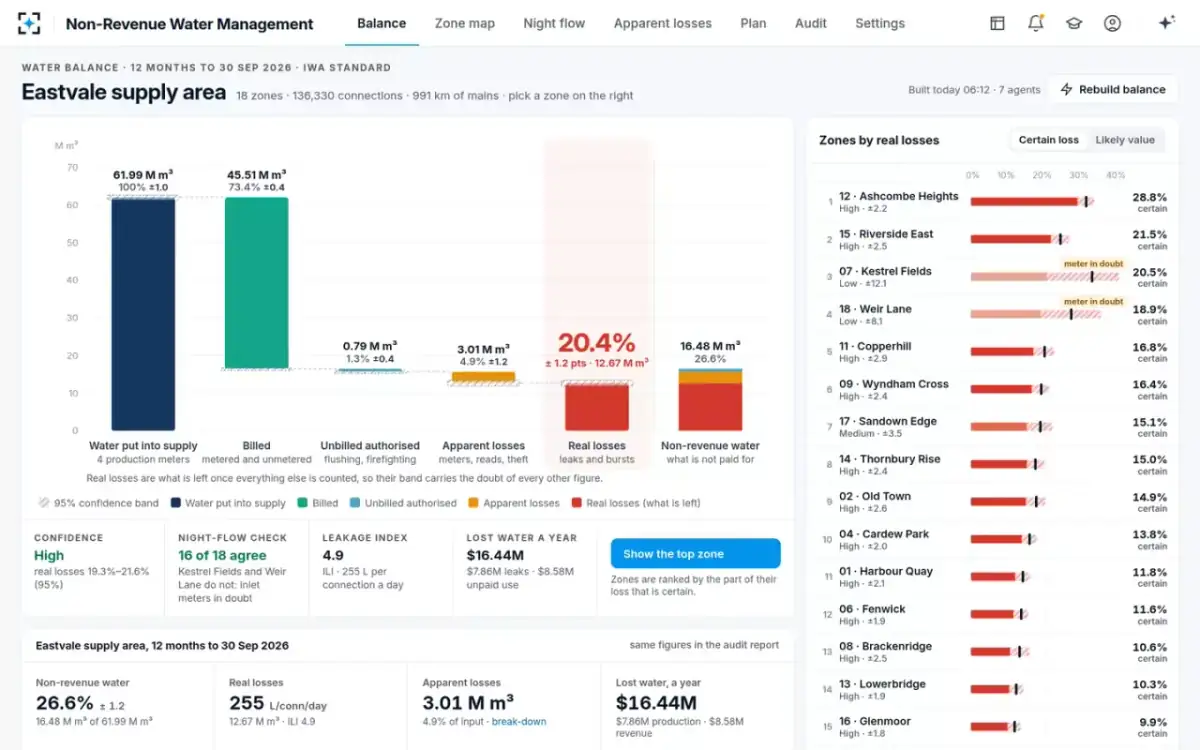
Task: Open the learning graduation cap icon
Action: point(1074,23)
